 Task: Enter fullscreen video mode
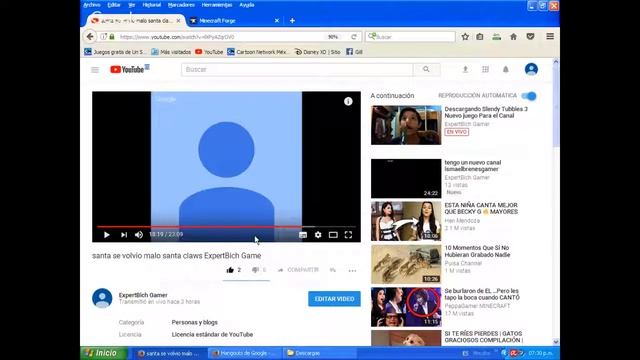[x=348, y=235]
